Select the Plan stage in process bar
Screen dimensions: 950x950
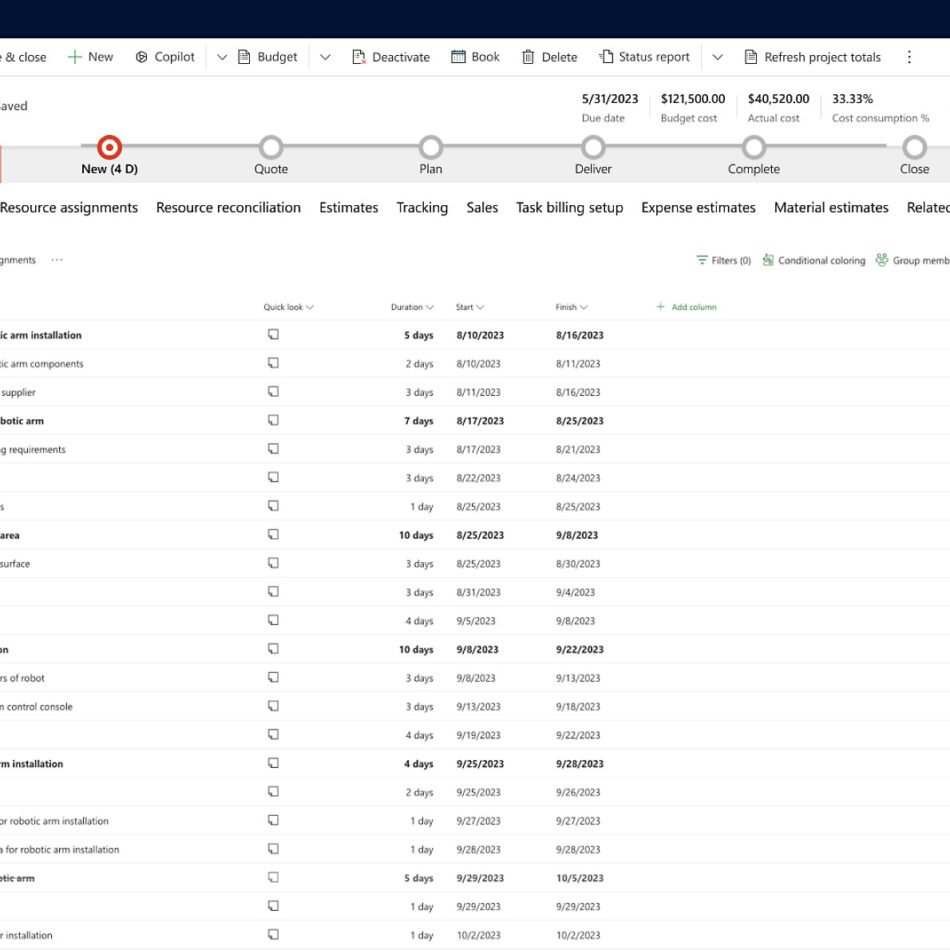(x=430, y=148)
